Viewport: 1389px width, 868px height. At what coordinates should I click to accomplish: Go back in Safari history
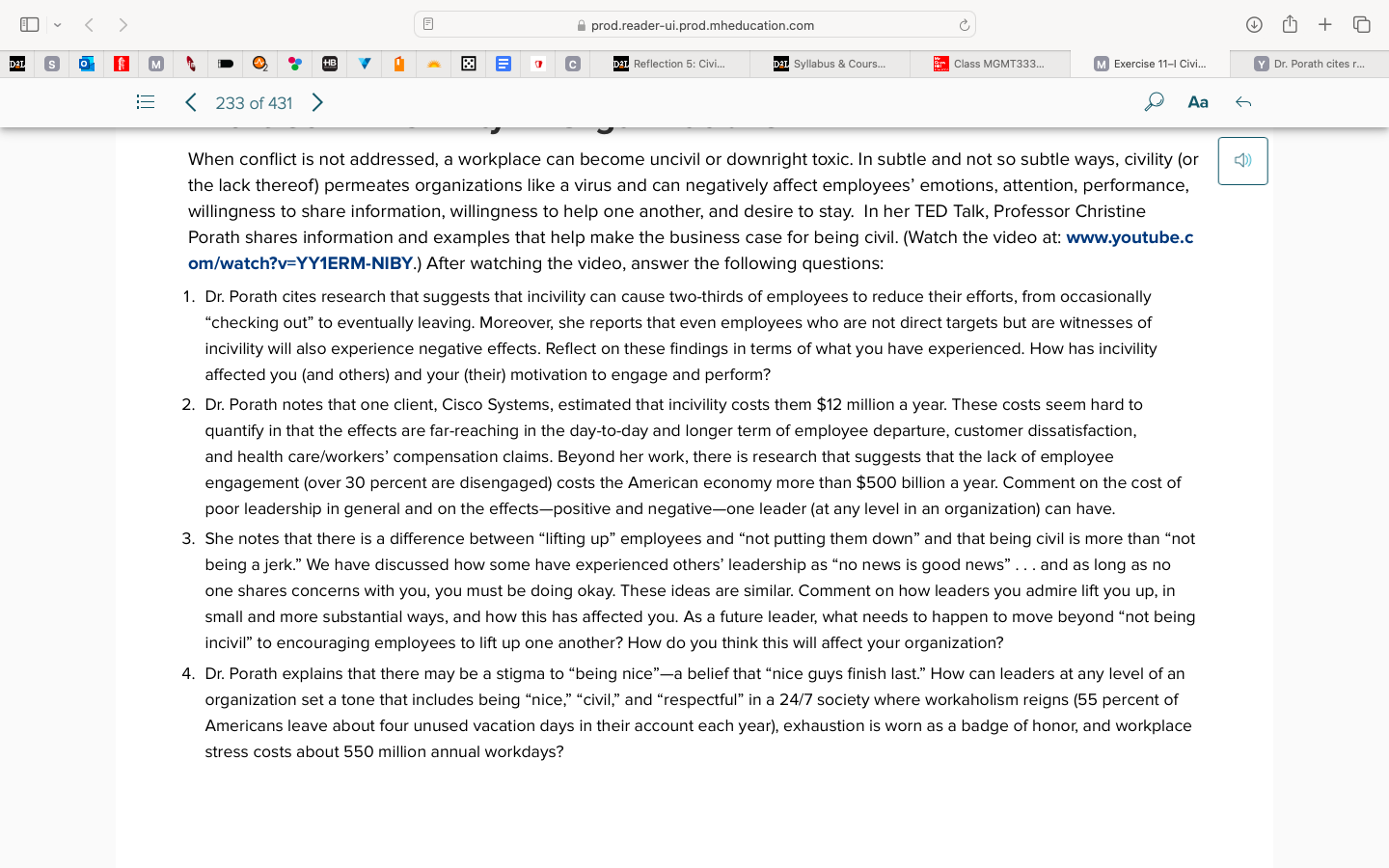click(89, 25)
